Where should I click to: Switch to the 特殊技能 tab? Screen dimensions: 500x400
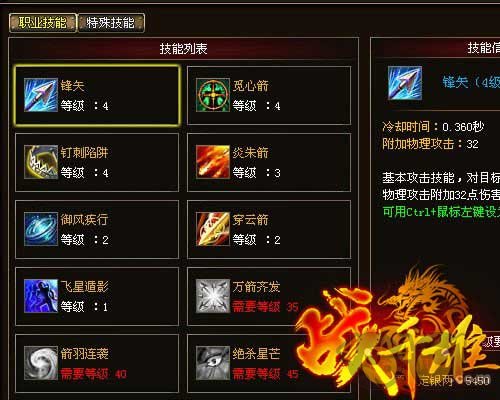[x=111, y=23]
